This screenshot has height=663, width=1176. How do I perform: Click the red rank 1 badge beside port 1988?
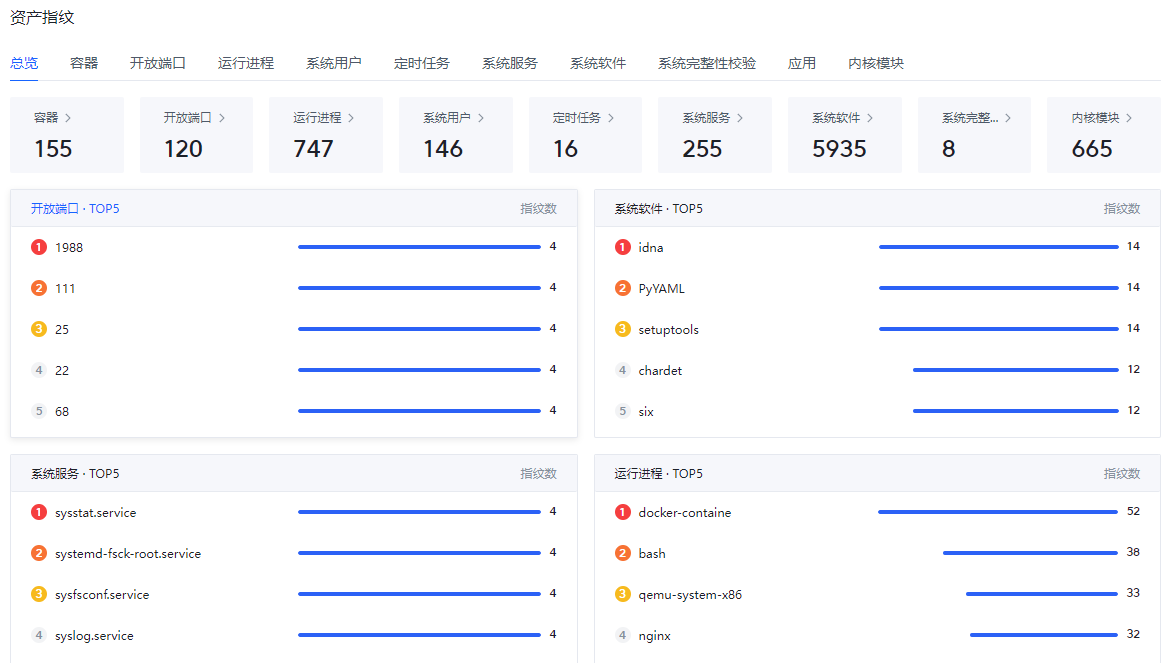(39, 247)
